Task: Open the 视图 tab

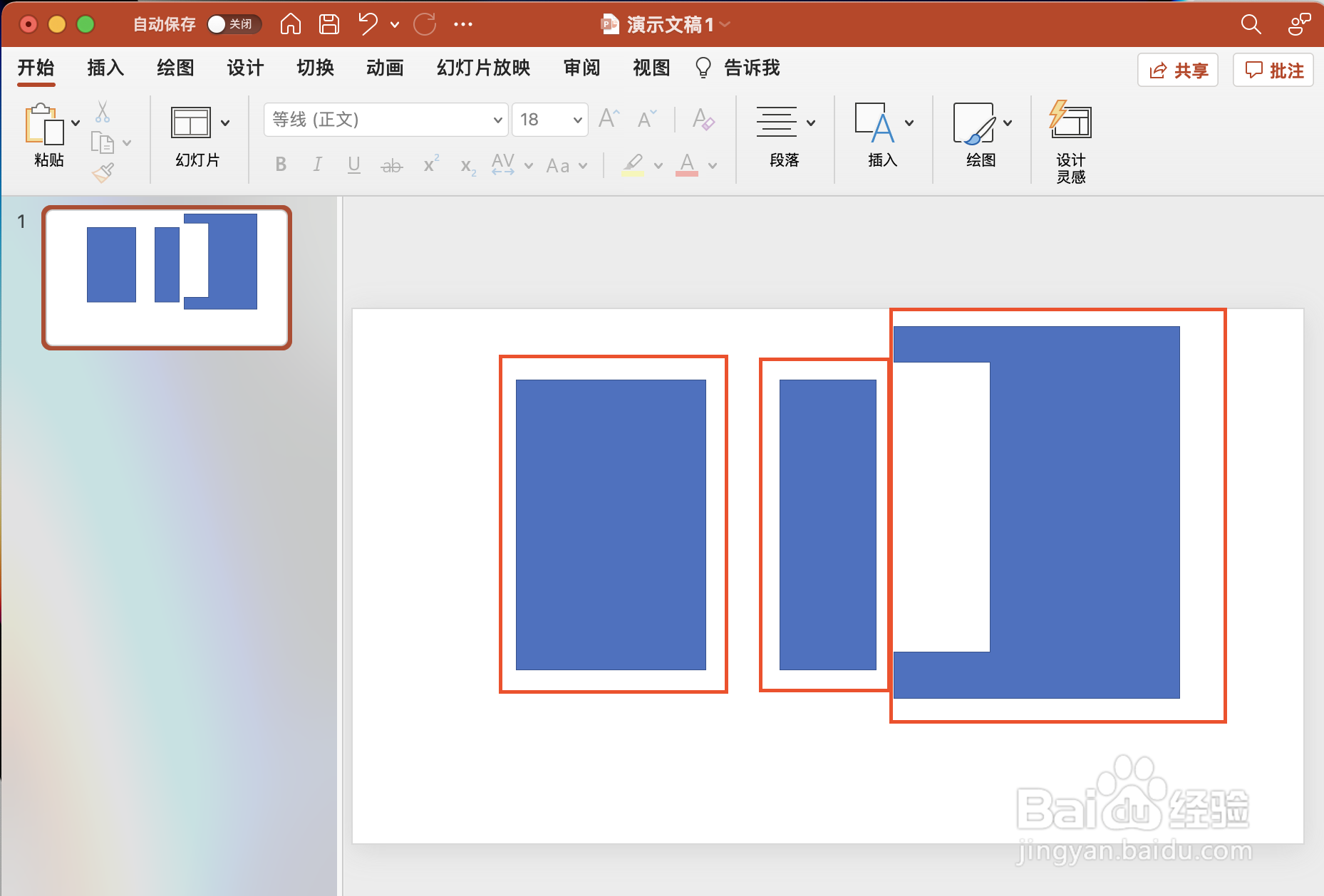Action: (652, 68)
